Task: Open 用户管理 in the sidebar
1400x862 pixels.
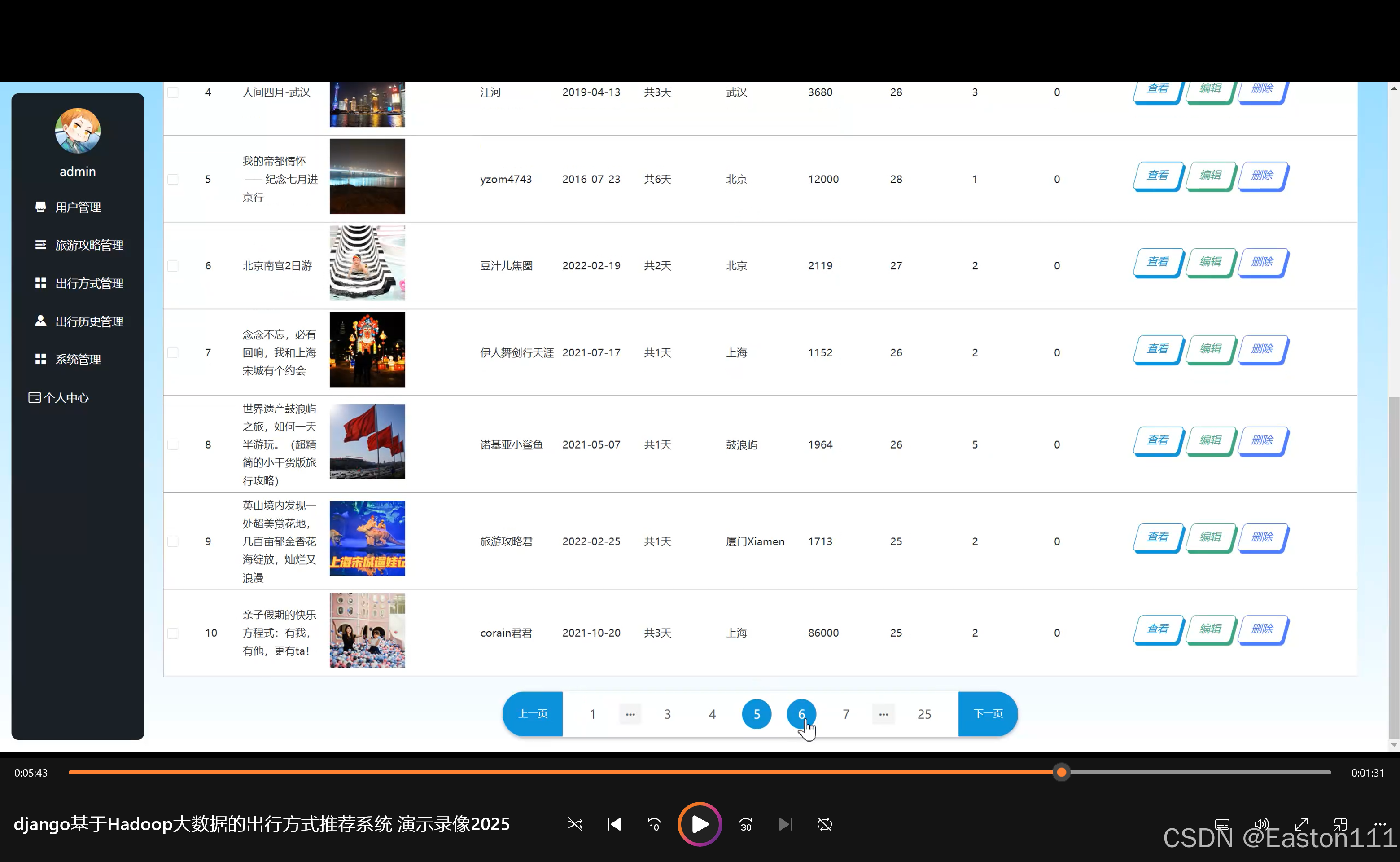Action: click(78, 207)
